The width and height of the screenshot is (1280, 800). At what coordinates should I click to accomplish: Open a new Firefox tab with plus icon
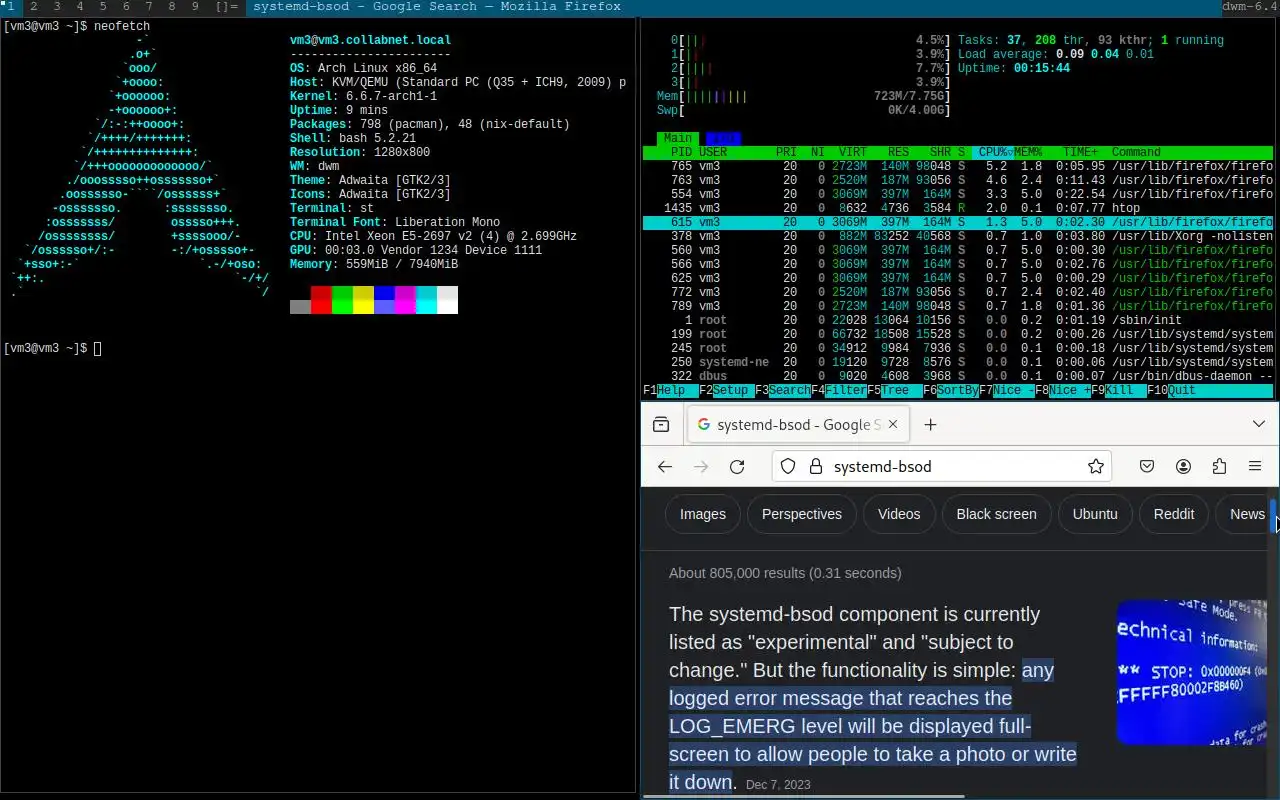(930, 425)
